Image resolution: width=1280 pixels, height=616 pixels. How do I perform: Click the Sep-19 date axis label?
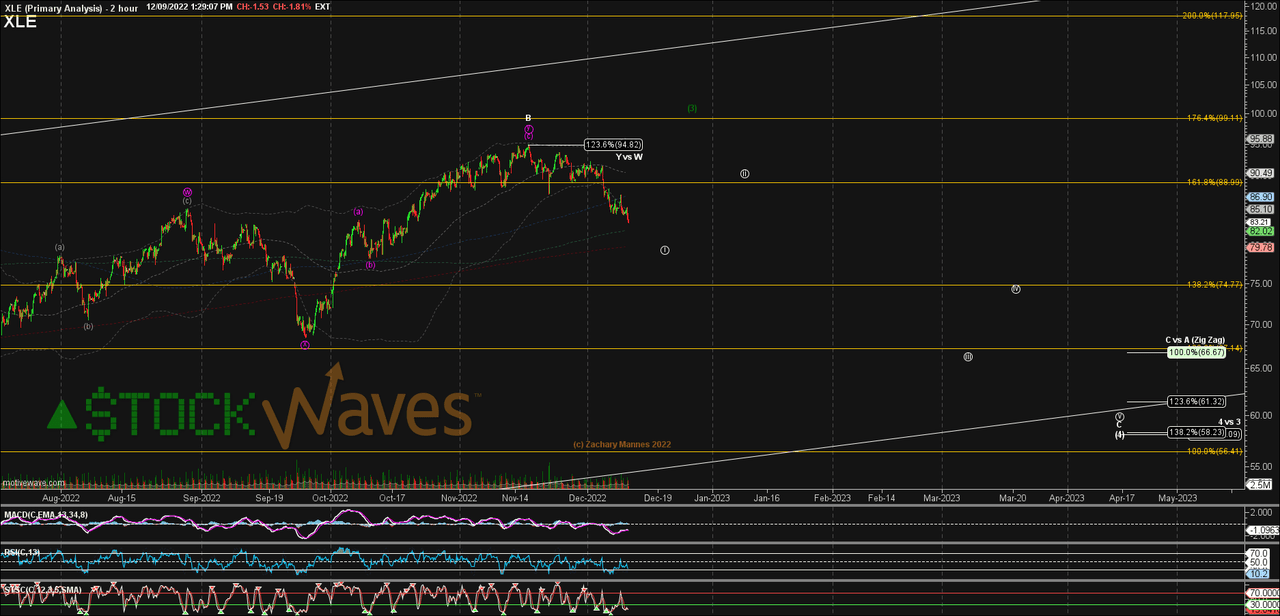coord(268,497)
